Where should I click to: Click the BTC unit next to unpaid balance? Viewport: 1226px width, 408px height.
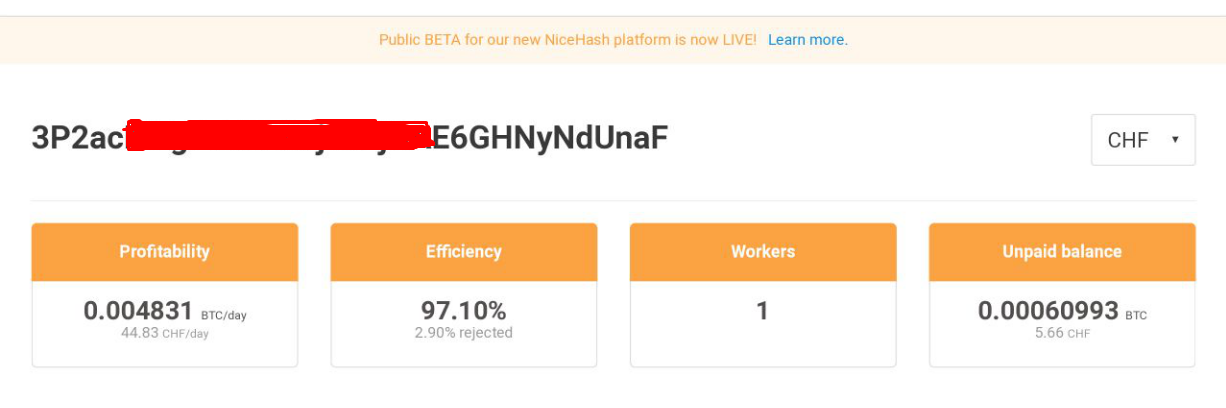point(1136,315)
